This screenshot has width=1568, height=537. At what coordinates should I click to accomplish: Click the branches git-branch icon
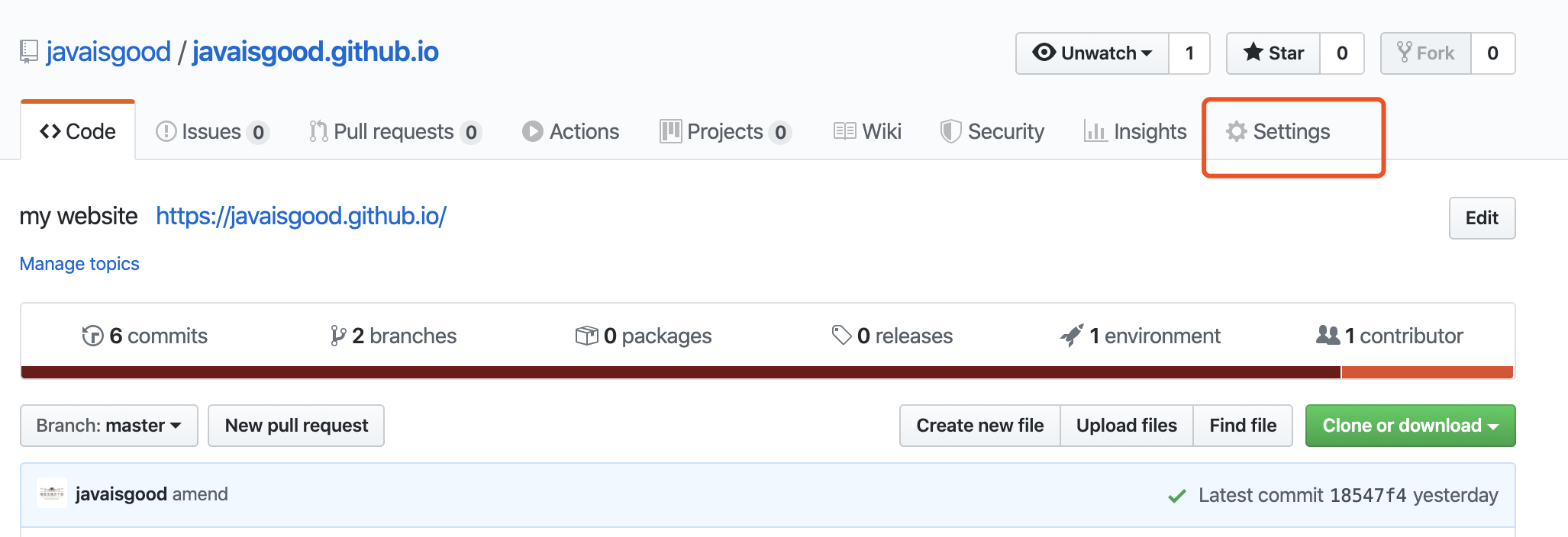click(337, 336)
